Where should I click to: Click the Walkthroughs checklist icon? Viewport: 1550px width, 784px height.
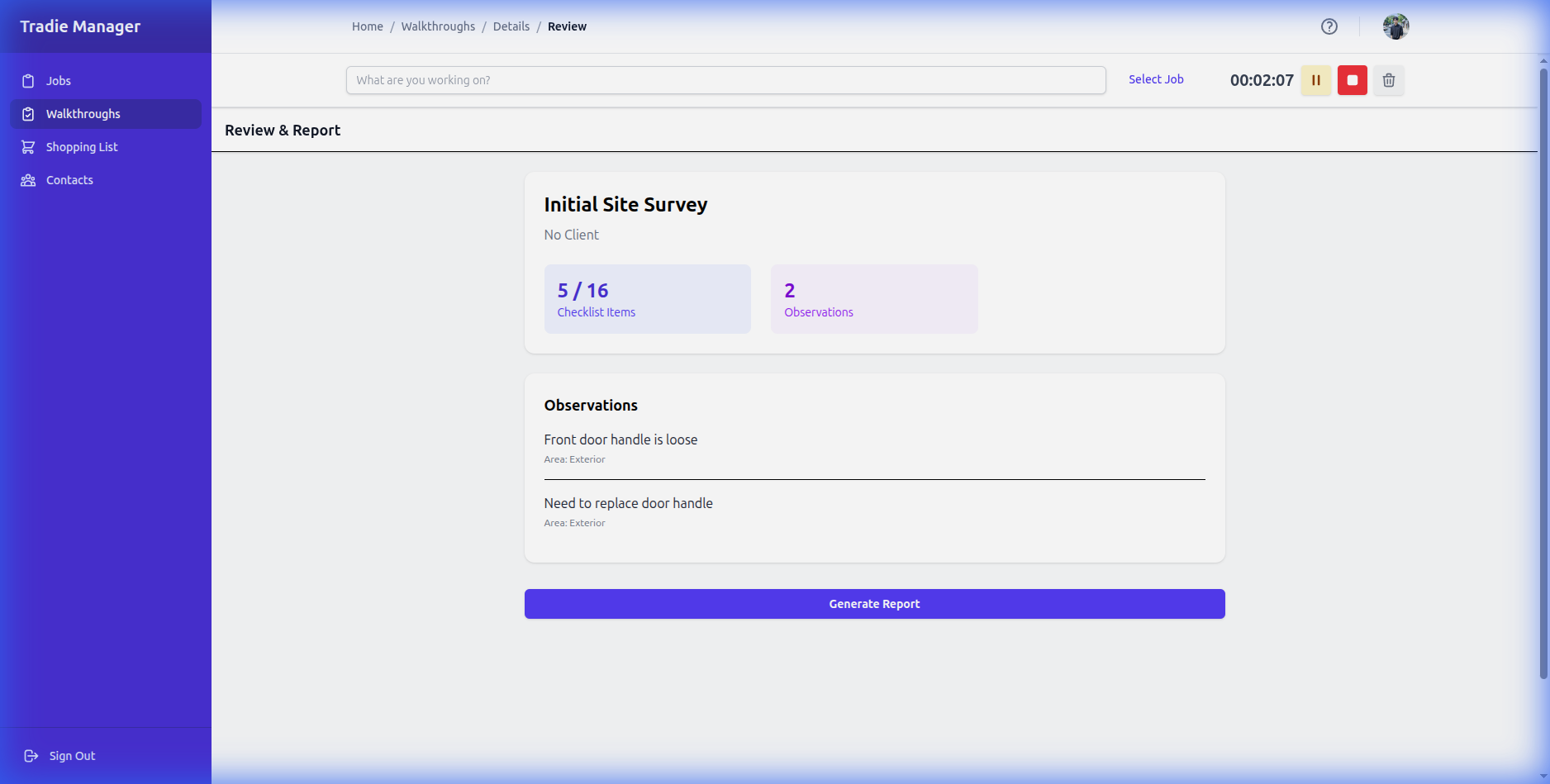pyautogui.click(x=29, y=114)
